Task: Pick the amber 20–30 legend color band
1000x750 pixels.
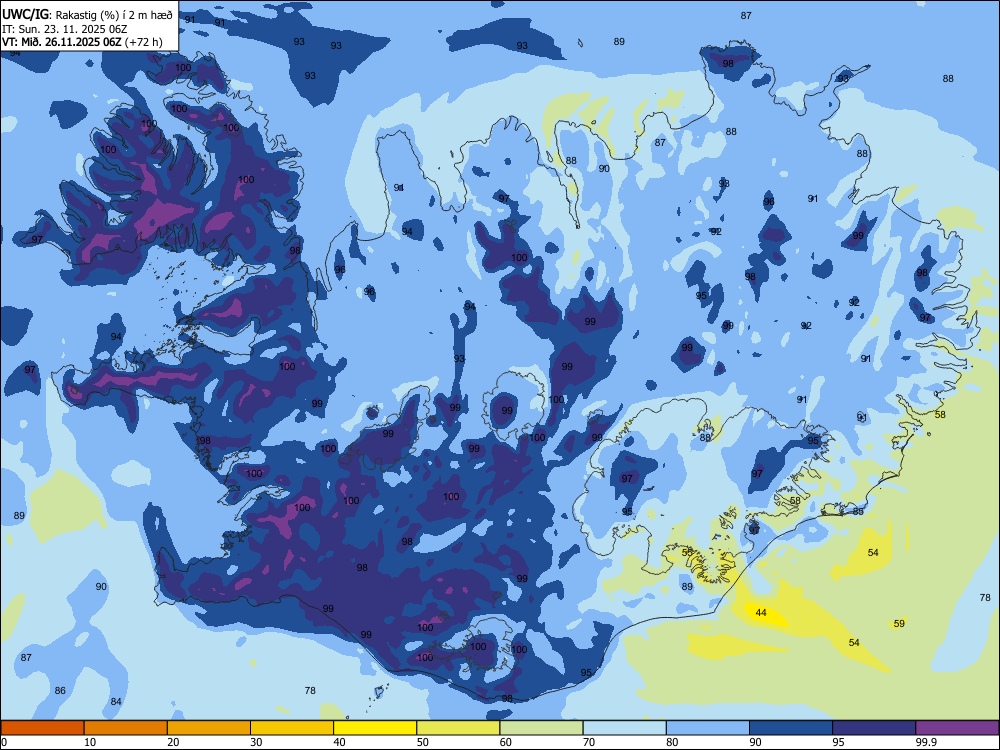Action: click(x=209, y=728)
